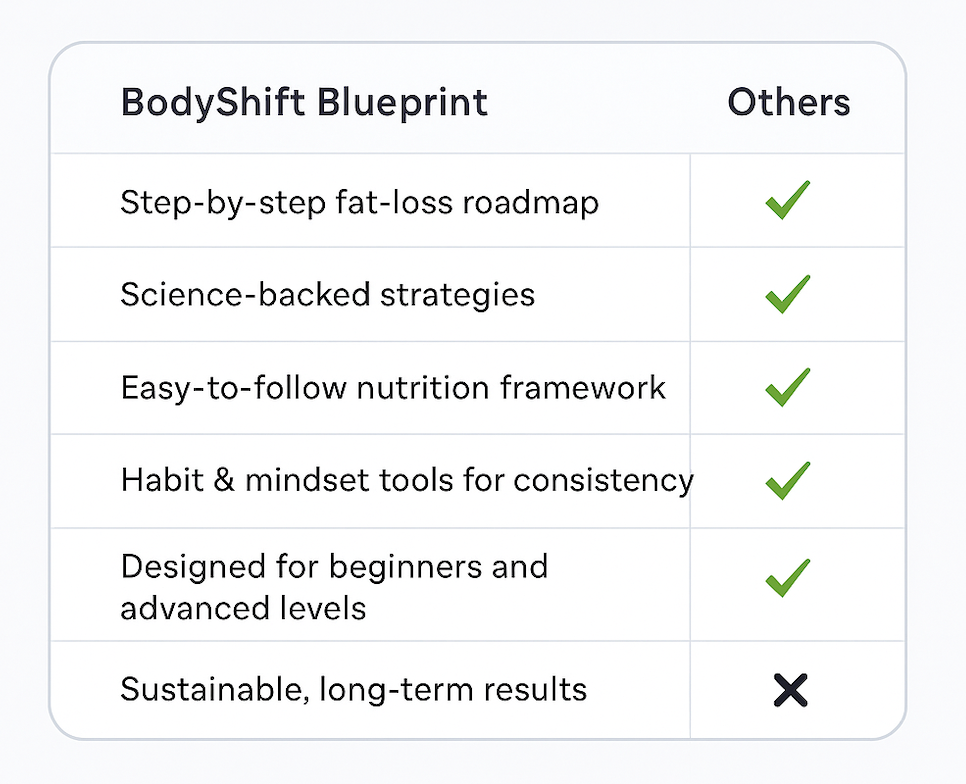
Task: Click the Step-by-step fat-loss roadmap text
Action: [359, 203]
